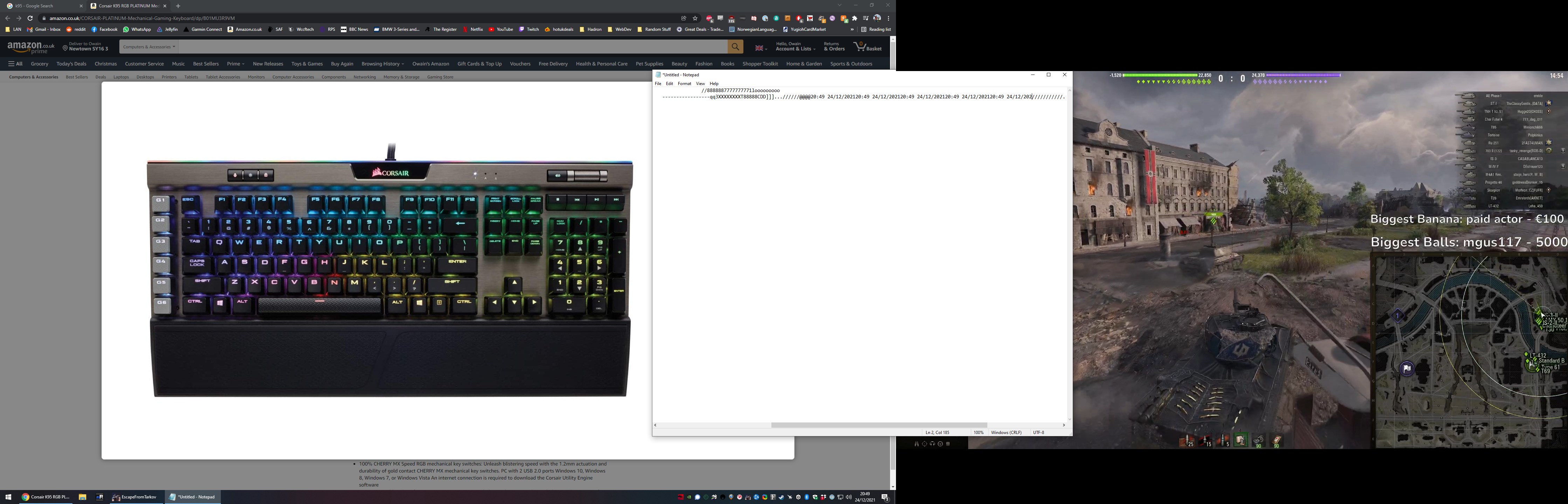Open Windows notification center icon
Screen dimensions: 1568x504
(x=885, y=497)
